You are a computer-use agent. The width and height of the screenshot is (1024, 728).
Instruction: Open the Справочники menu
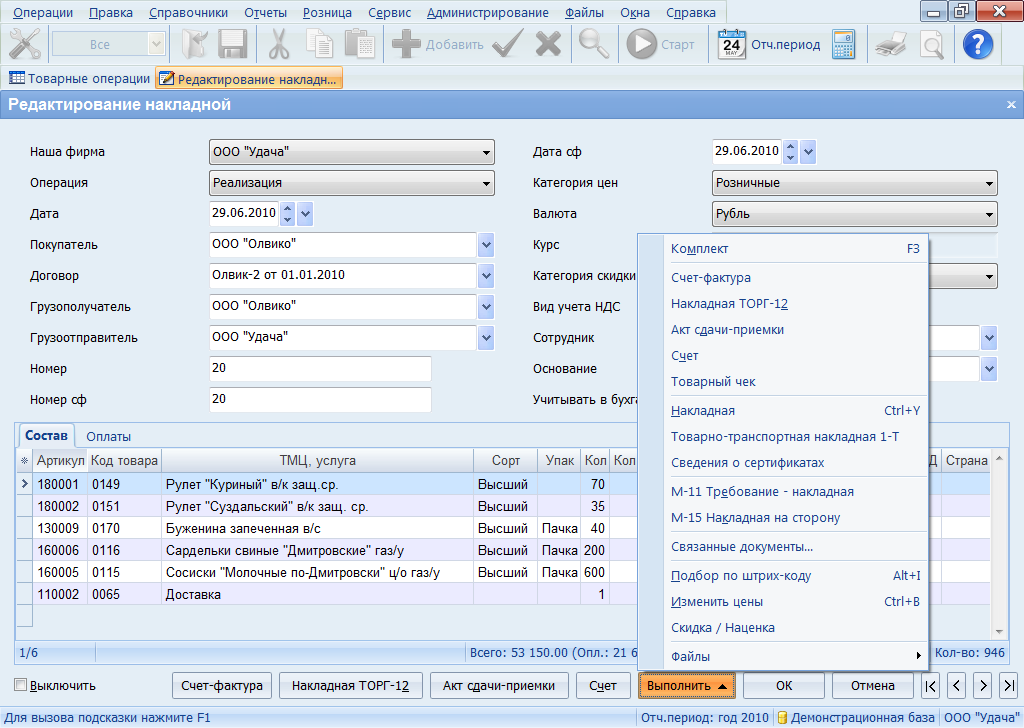(x=188, y=13)
